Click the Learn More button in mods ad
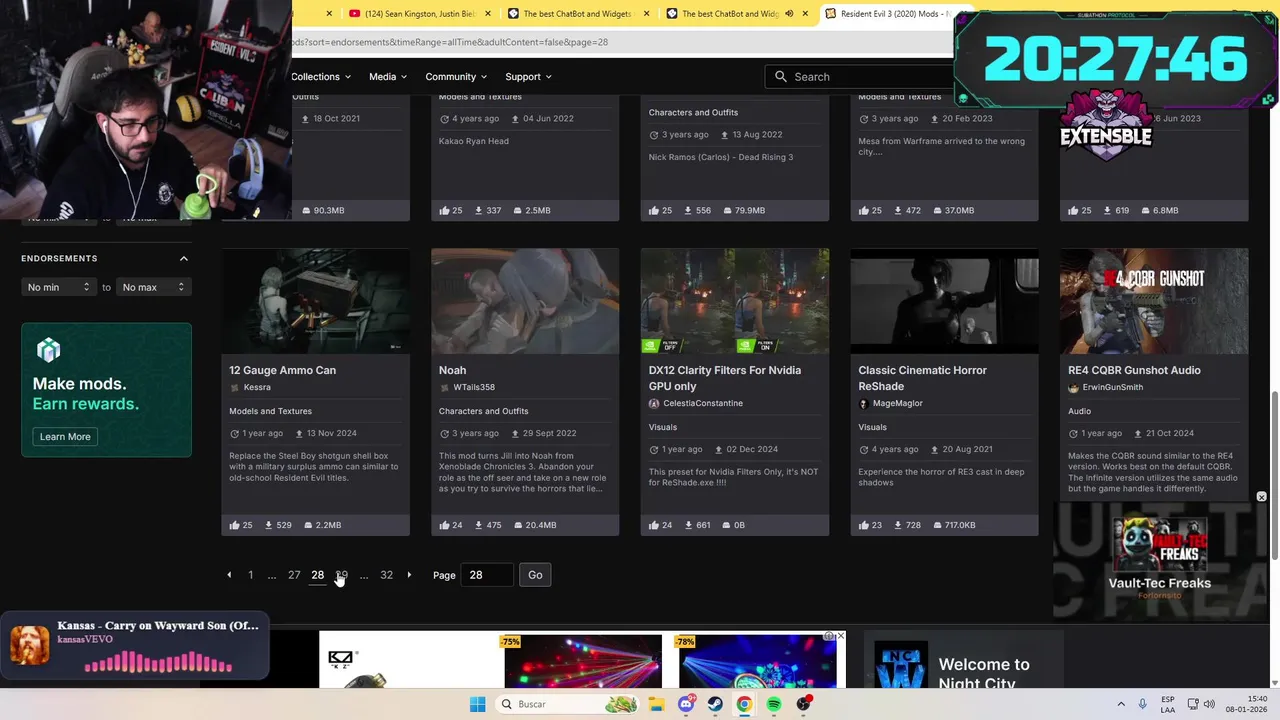Screen dimensions: 1280x720 point(65,437)
